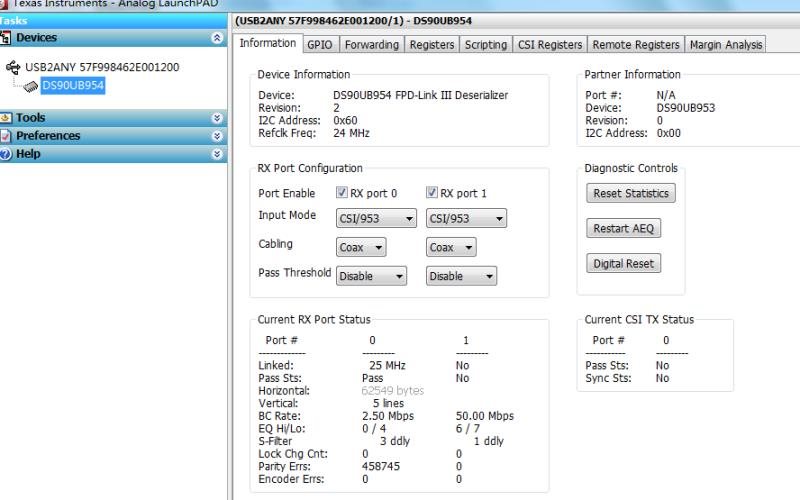Open RX port 1 Cabling dropdown

pyautogui.click(x=451, y=247)
